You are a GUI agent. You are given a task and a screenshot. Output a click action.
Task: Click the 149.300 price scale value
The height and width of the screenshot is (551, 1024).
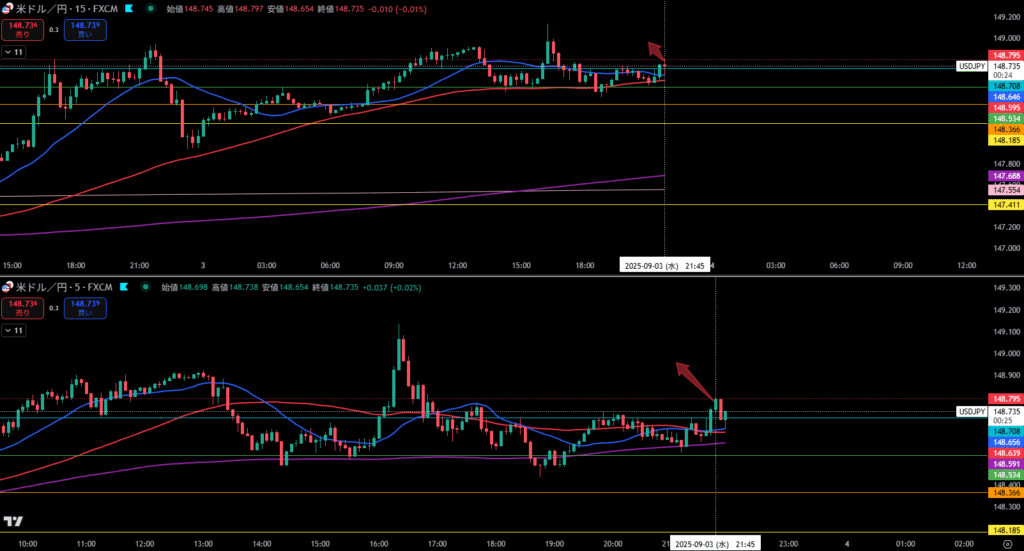[1006, 288]
